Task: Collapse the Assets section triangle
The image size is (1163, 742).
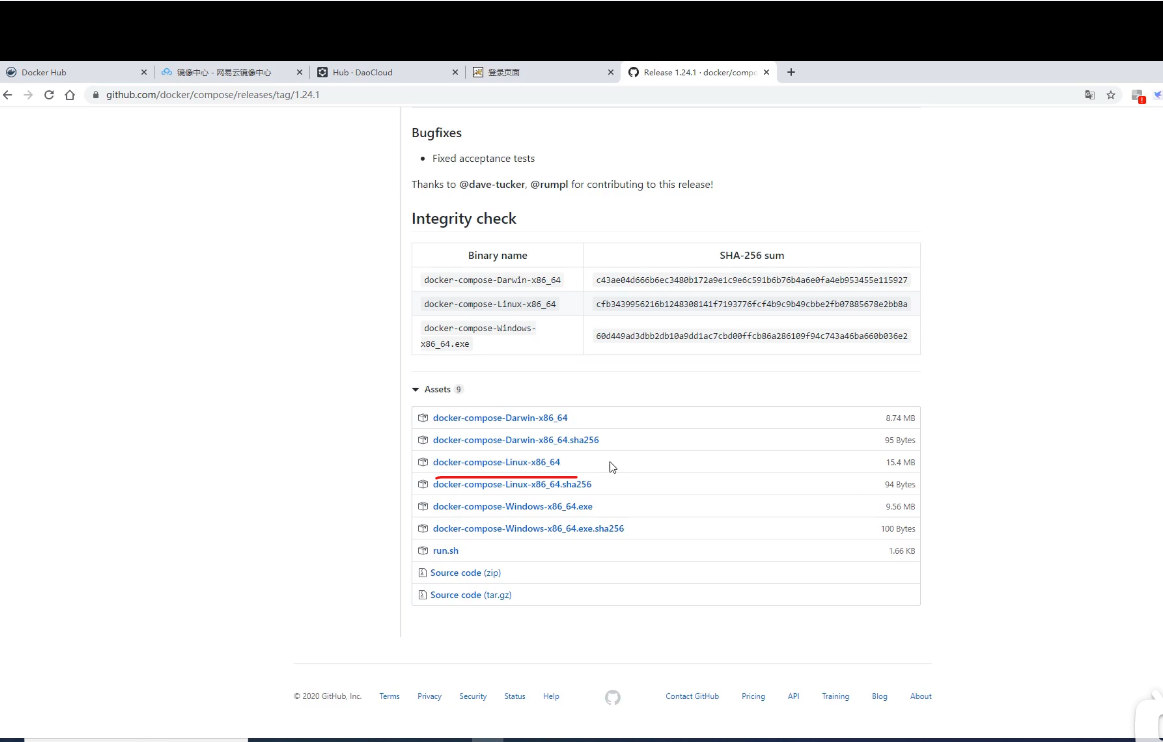Action: click(416, 390)
